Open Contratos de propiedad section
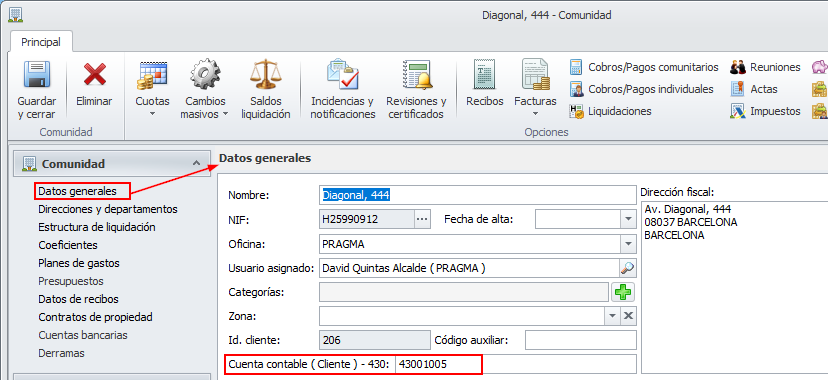 point(95,317)
